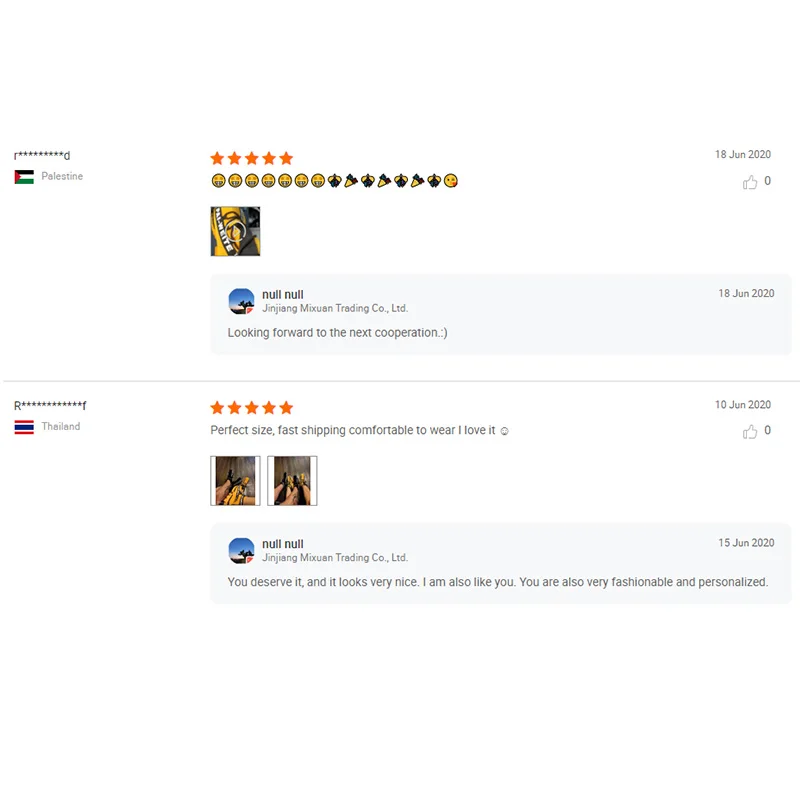Click "null null" name in first reply
The width and height of the screenshot is (800, 800).
coord(283,294)
